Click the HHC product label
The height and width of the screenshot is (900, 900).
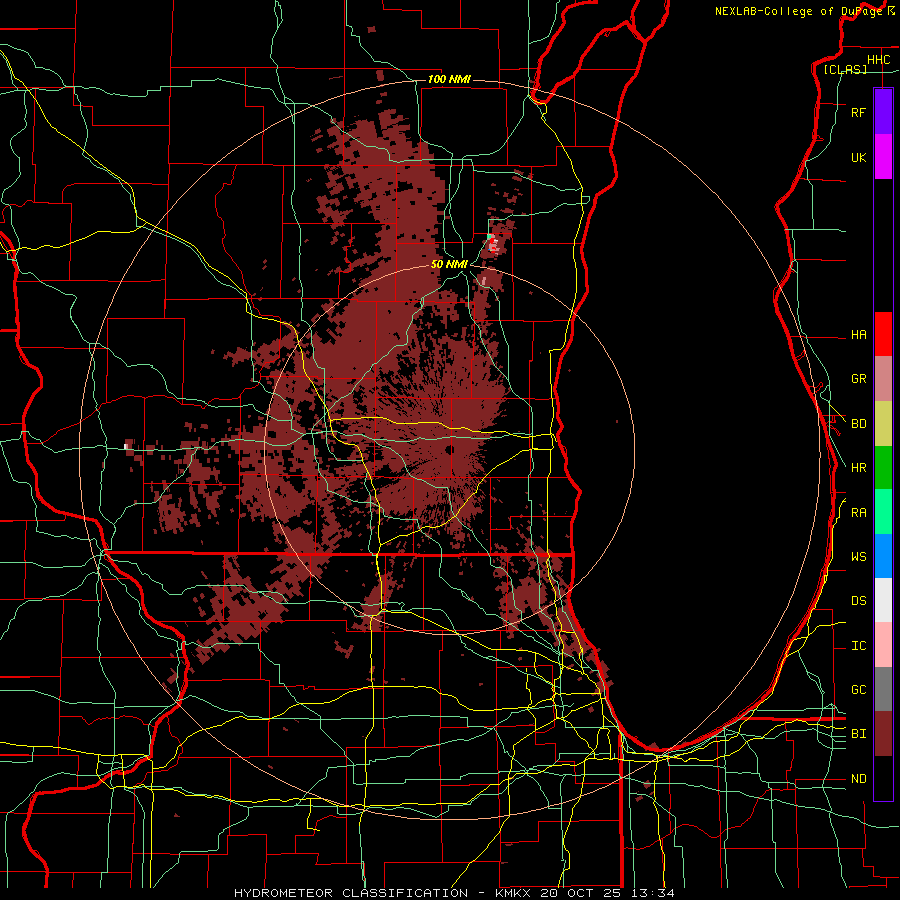point(878,60)
